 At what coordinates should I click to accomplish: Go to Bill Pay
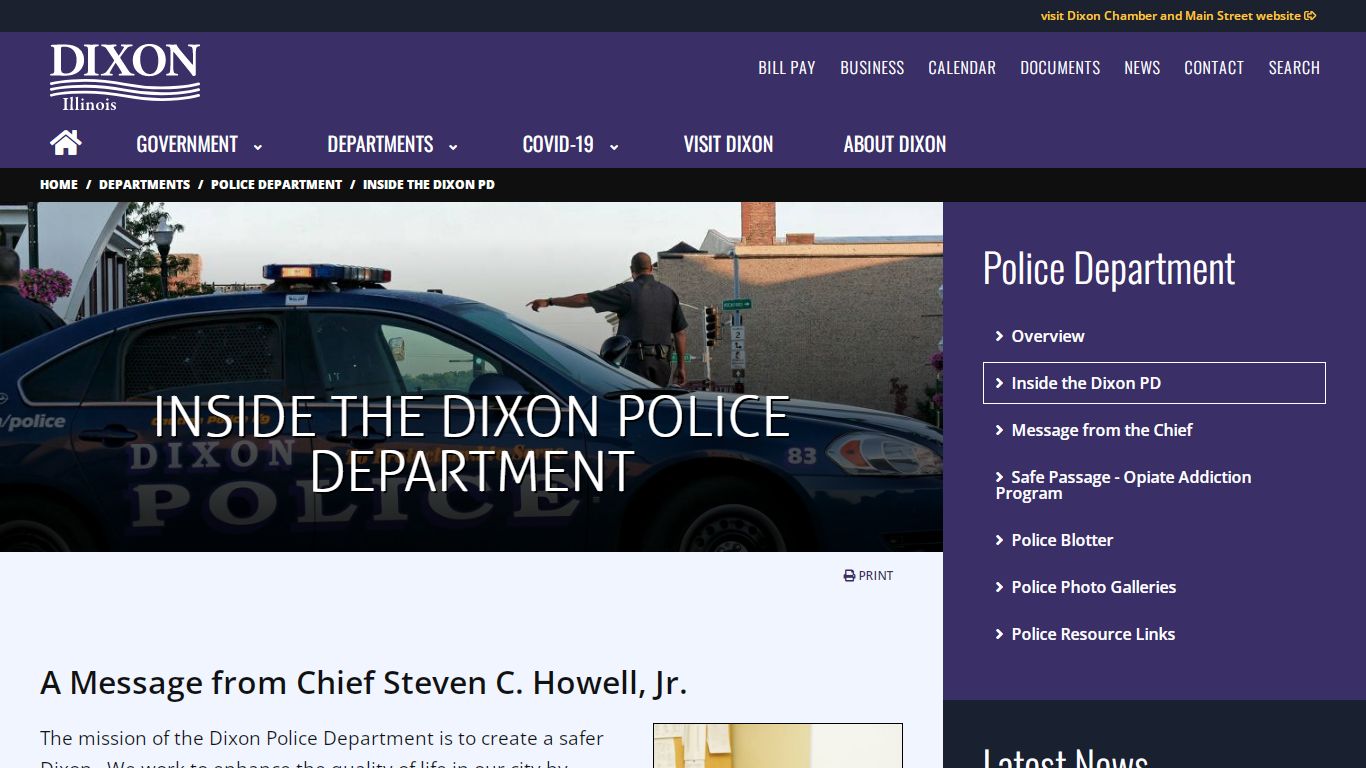tap(787, 68)
